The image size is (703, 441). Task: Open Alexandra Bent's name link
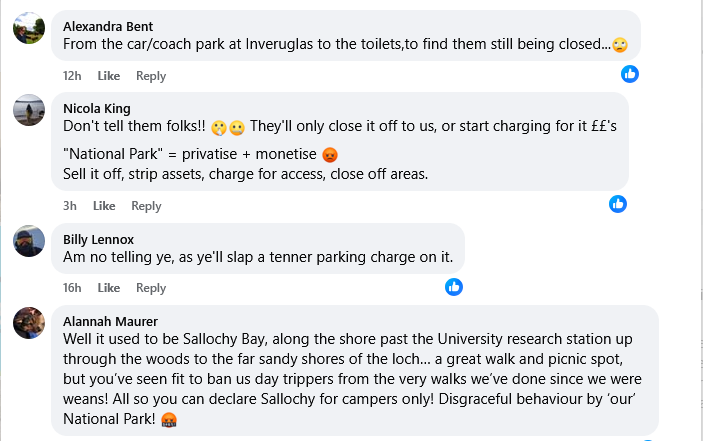coord(108,26)
